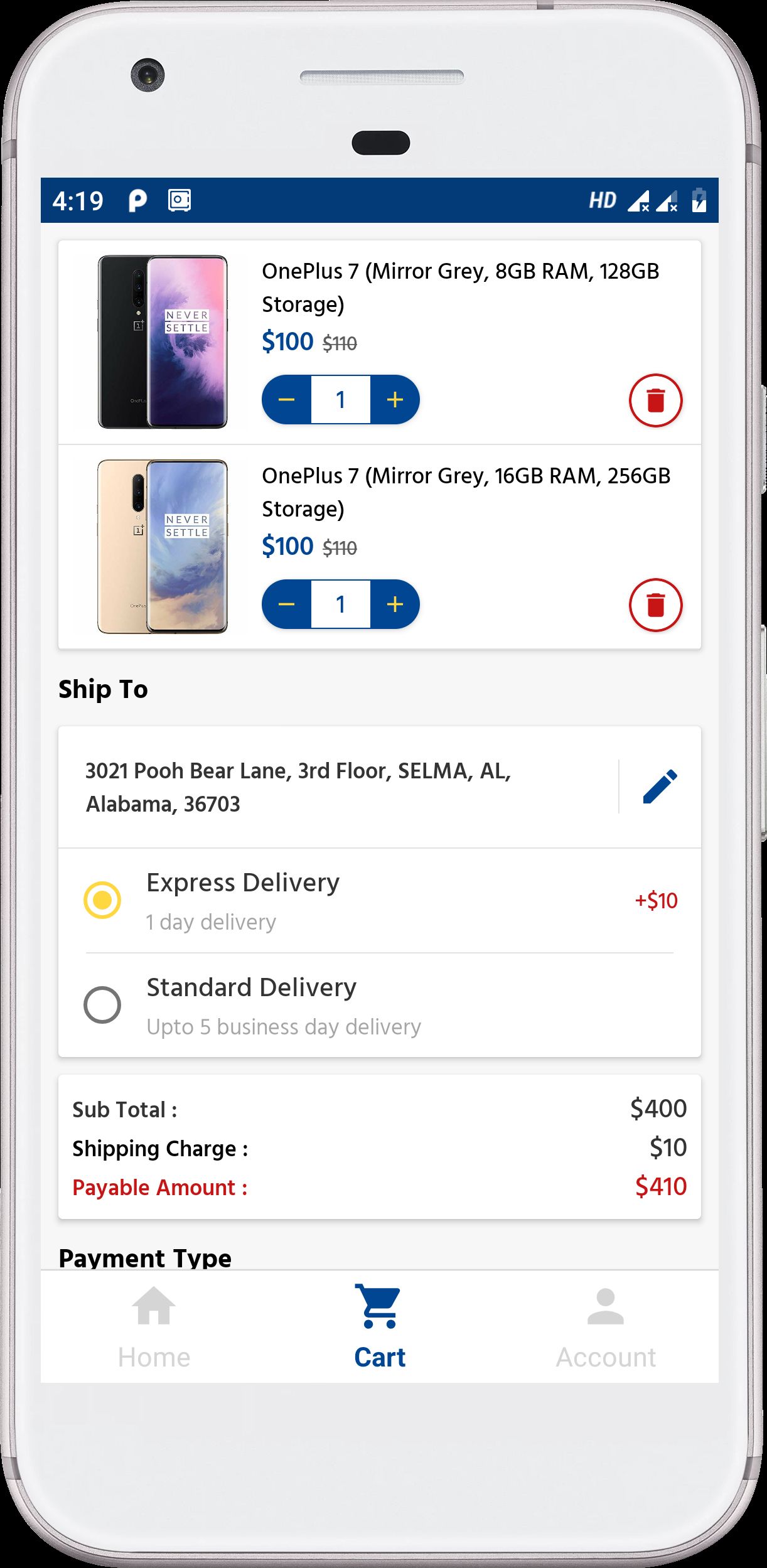Tap the black OnePlus 7 product image
This screenshot has width=767, height=1568.
[163, 342]
